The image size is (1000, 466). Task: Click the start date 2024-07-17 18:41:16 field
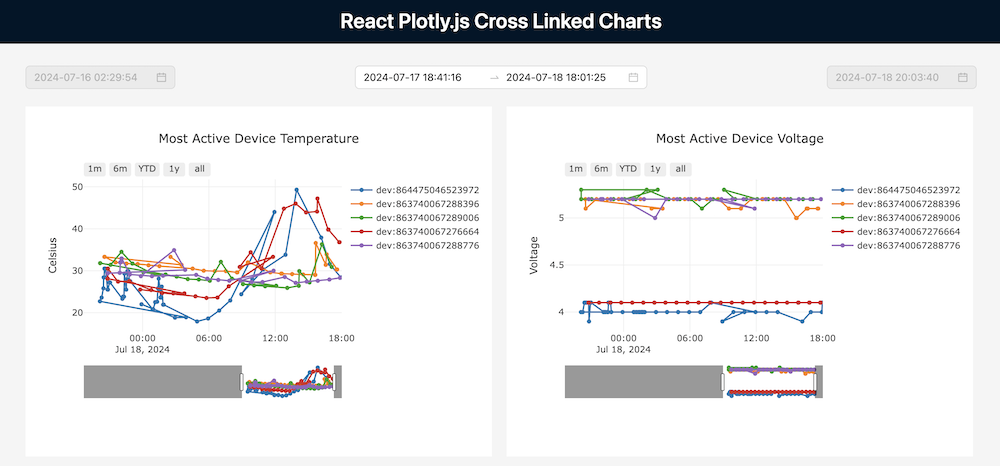pos(412,77)
